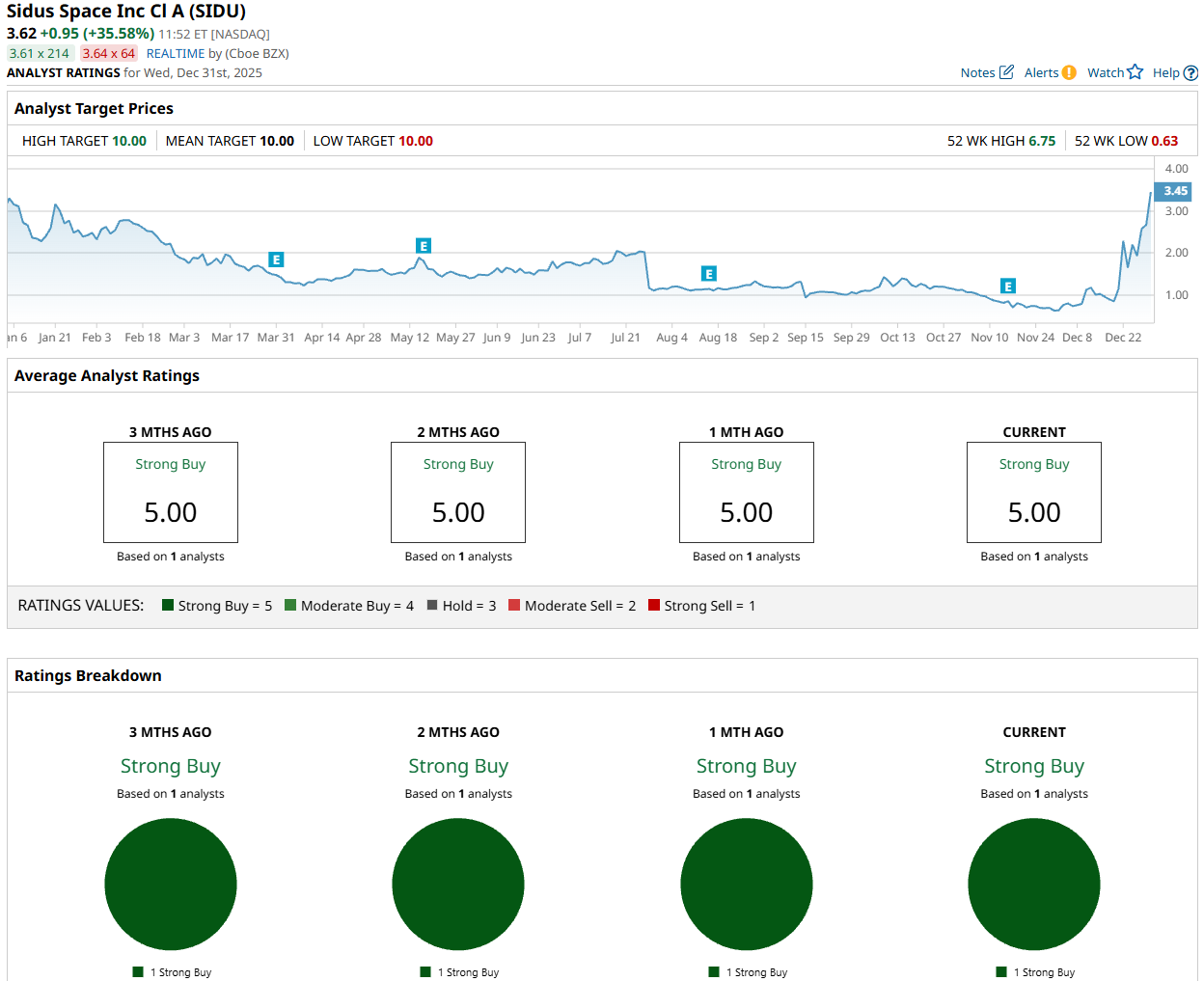This screenshot has height=981, width=1204.
Task: Open the Alerts link
Action: coord(1041,72)
